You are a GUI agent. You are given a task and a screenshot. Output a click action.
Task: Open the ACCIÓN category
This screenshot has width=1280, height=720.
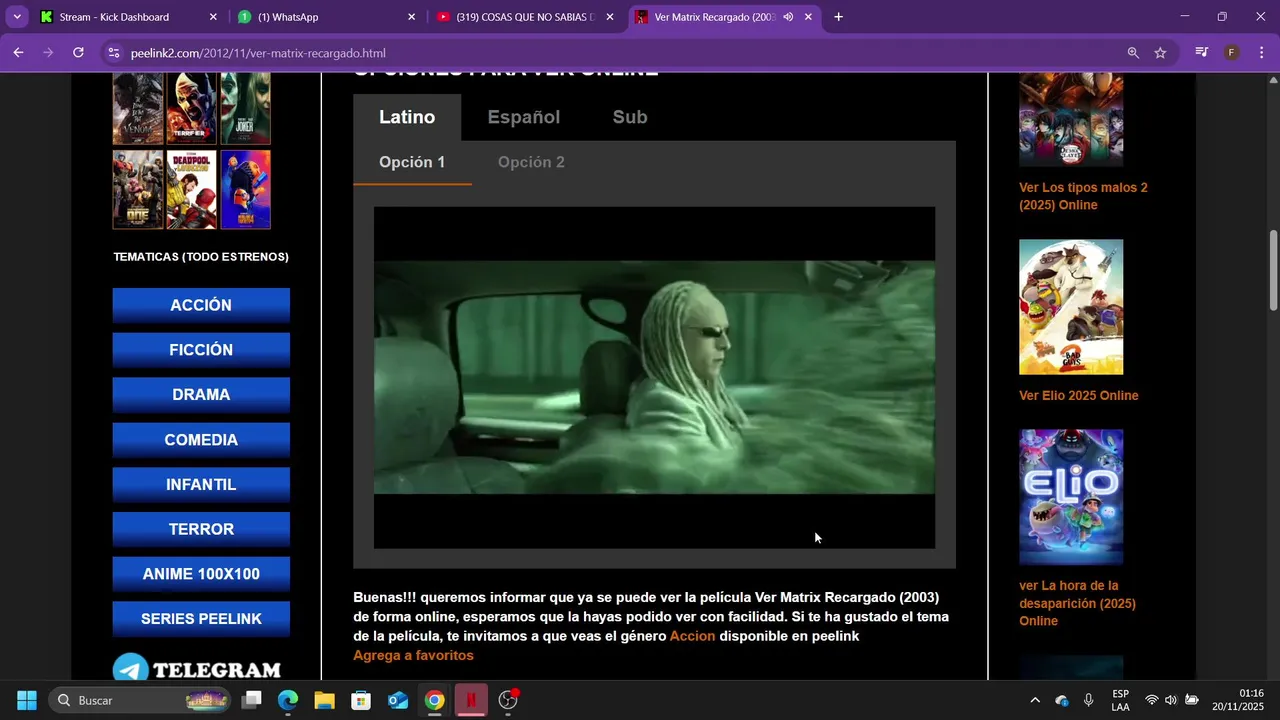201,305
